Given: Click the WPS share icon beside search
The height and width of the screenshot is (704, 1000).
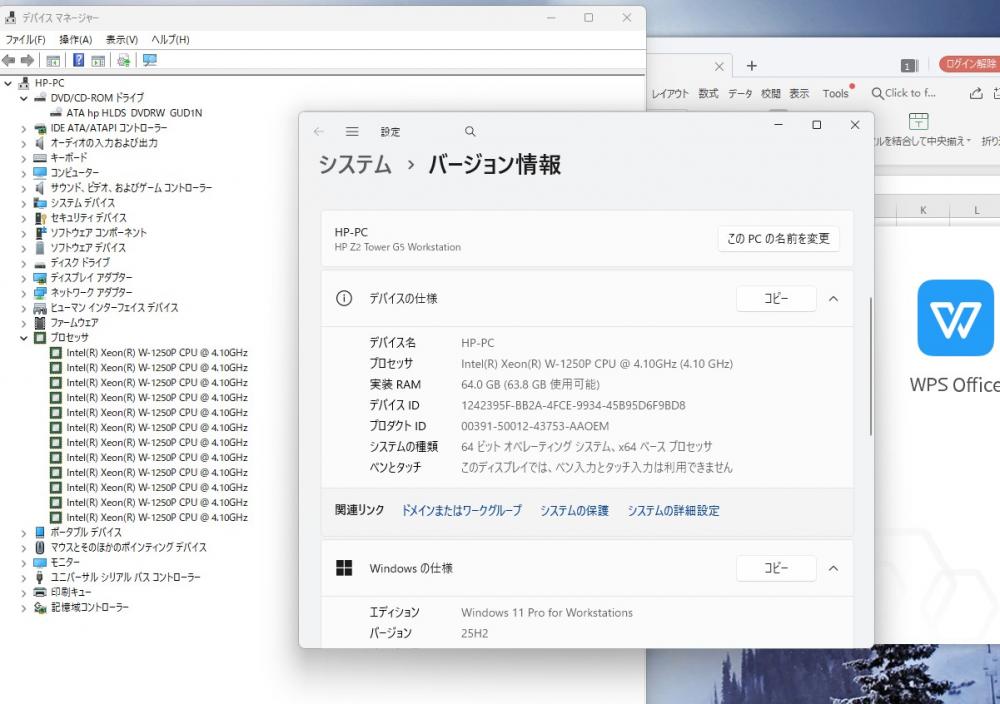Looking at the screenshot, I should 976,93.
